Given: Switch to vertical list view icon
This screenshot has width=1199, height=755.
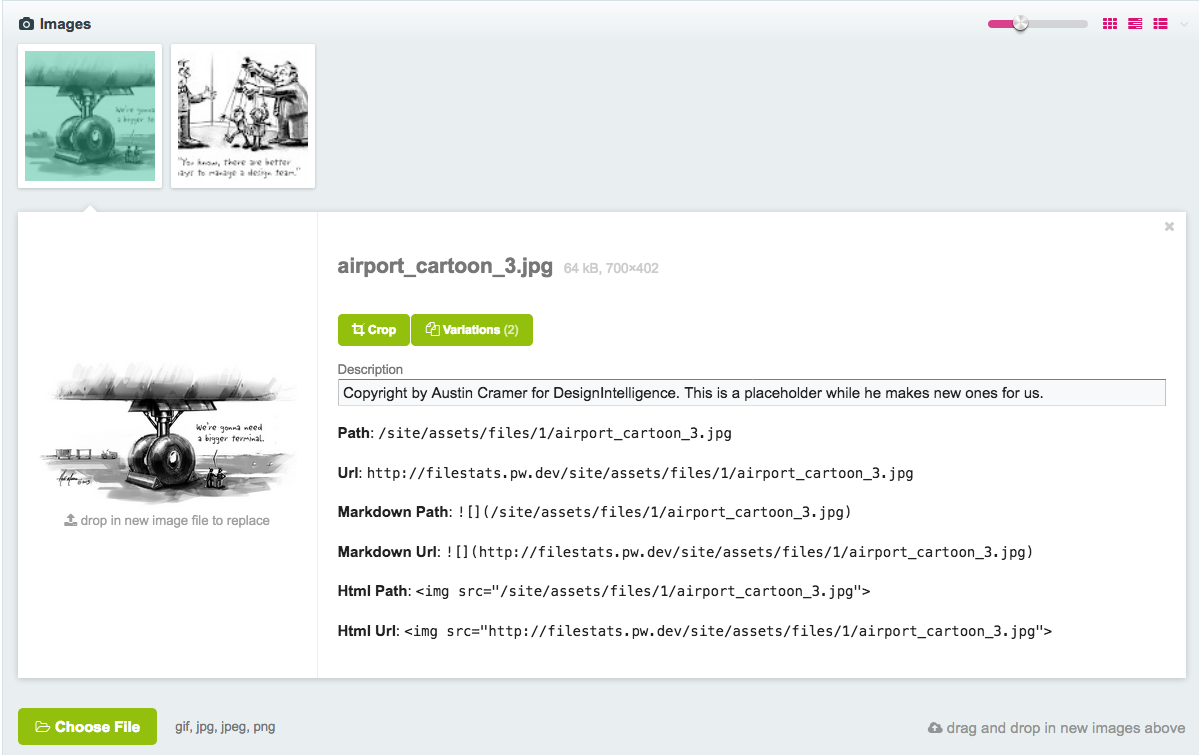Looking at the screenshot, I should (x=1160, y=24).
